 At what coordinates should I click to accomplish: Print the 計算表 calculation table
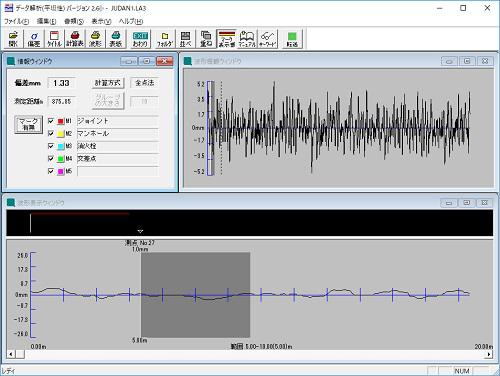pos(75,39)
